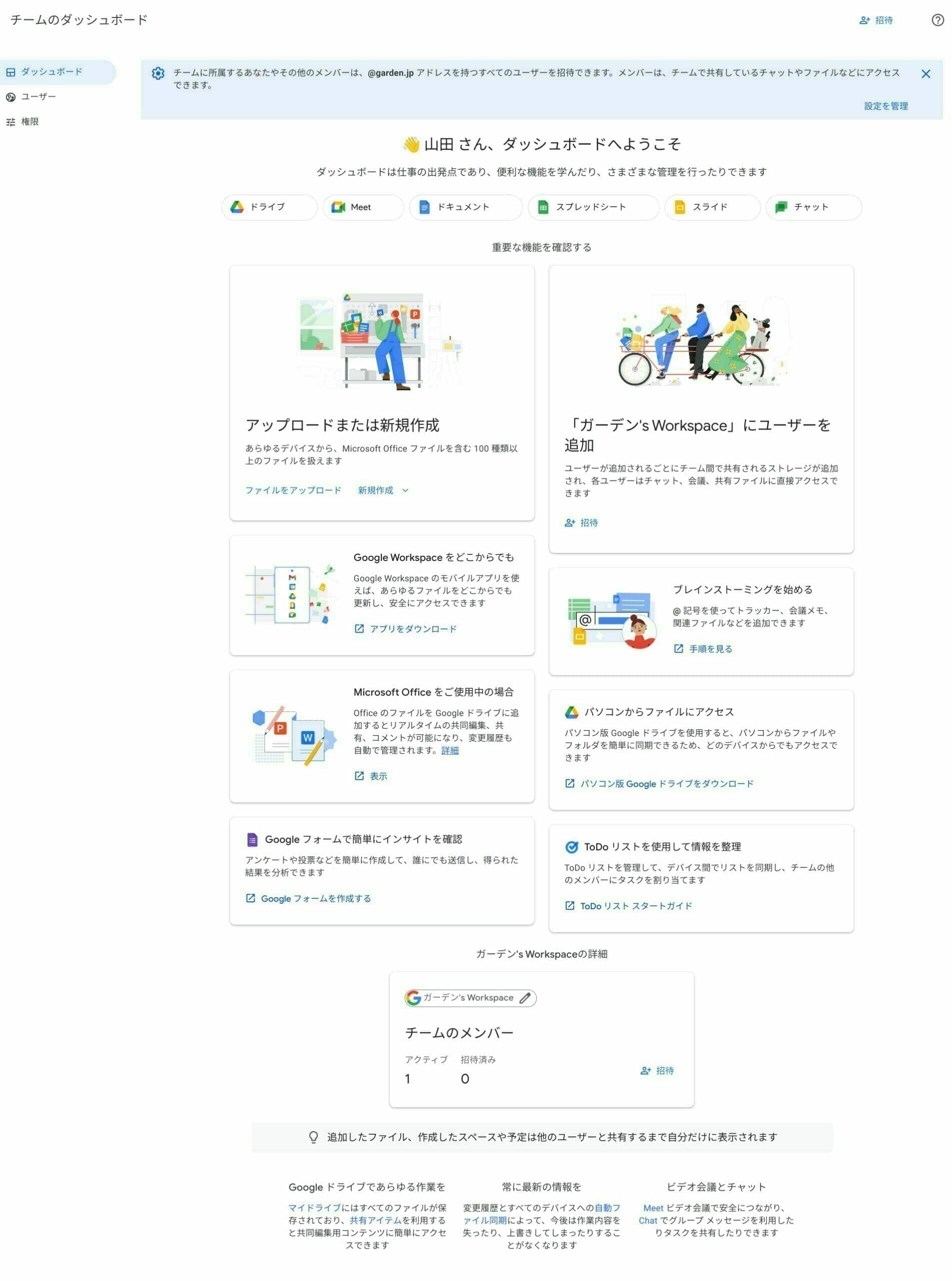Click 手順を見る link
This screenshot has width=952, height=1281.
coord(710,649)
